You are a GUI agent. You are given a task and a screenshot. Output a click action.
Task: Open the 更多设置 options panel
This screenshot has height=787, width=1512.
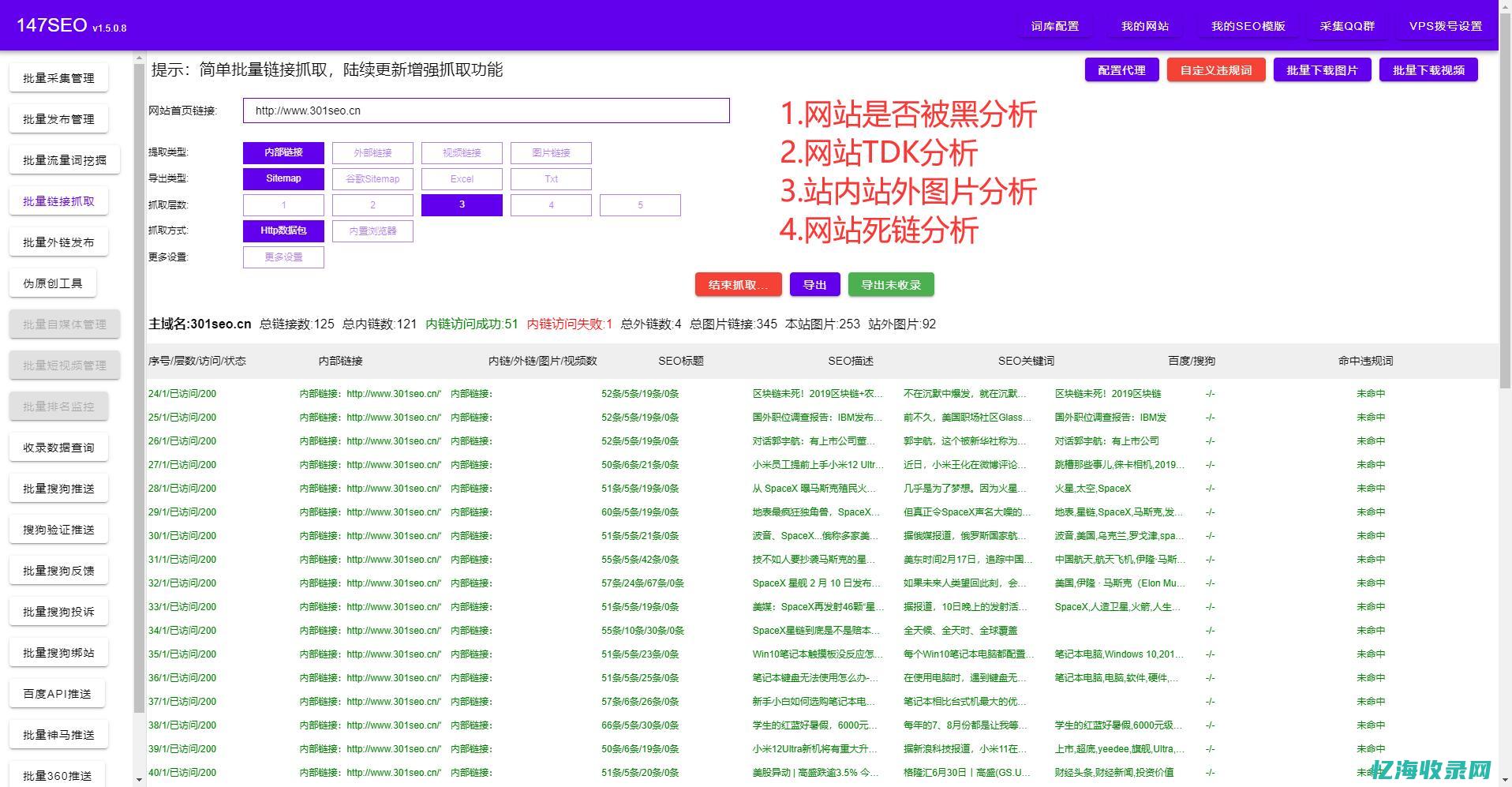tap(283, 257)
